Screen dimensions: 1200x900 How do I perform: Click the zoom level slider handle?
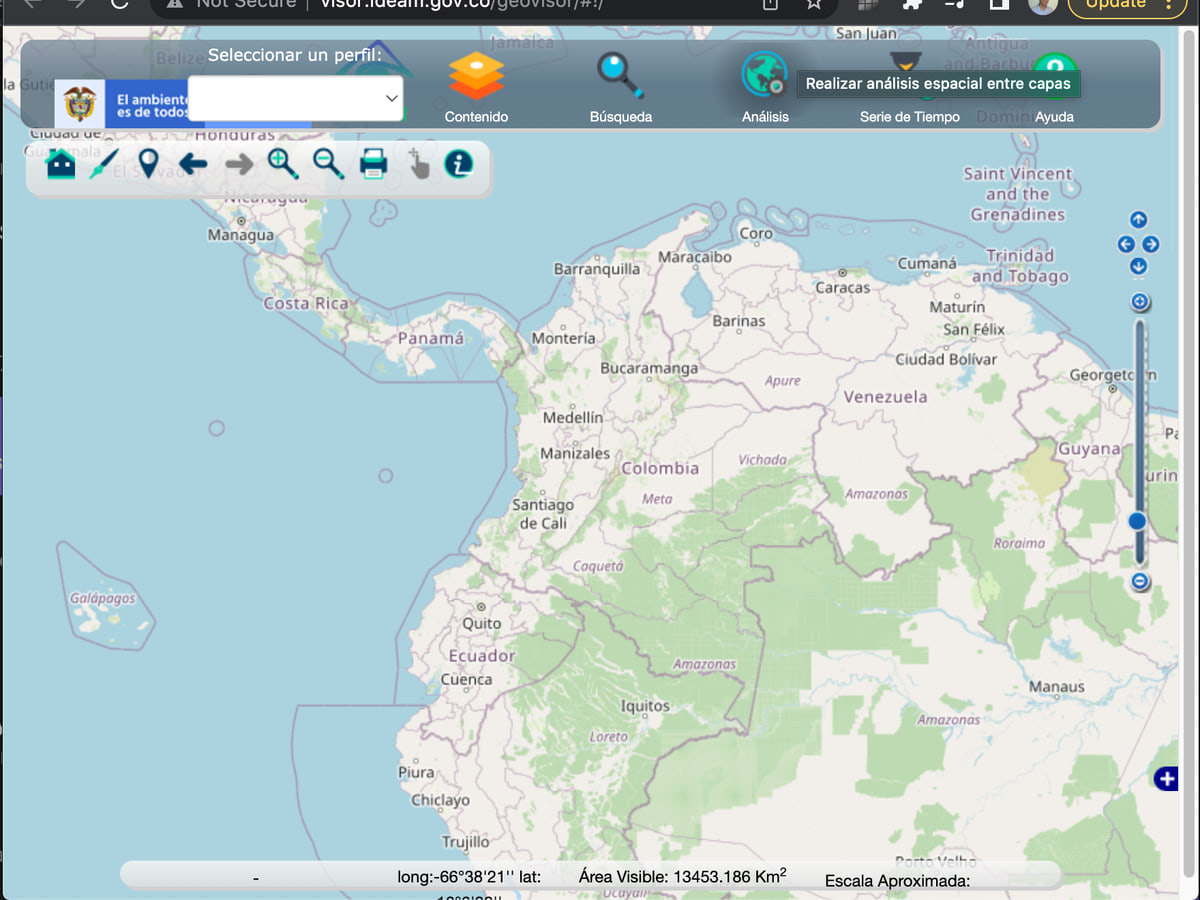point(1137,521)
